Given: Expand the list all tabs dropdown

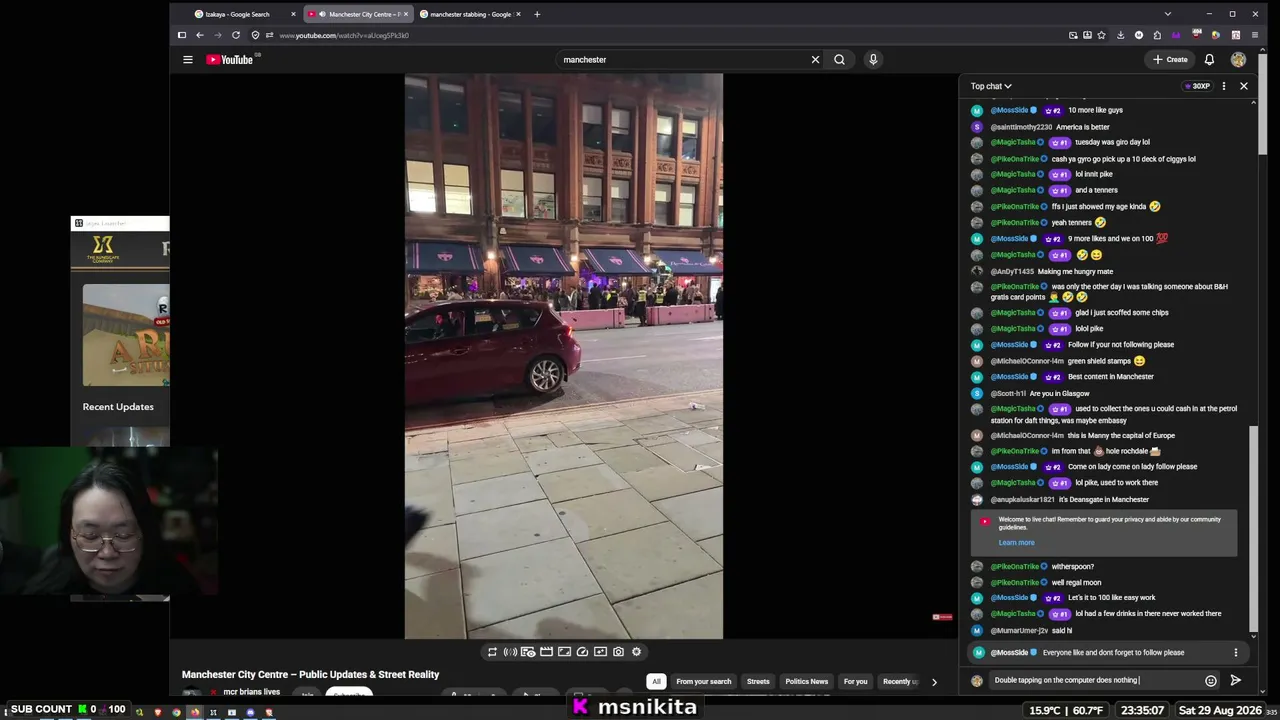Looking at the screenshot, I should pyautogui.click(x=1167, y=14).
